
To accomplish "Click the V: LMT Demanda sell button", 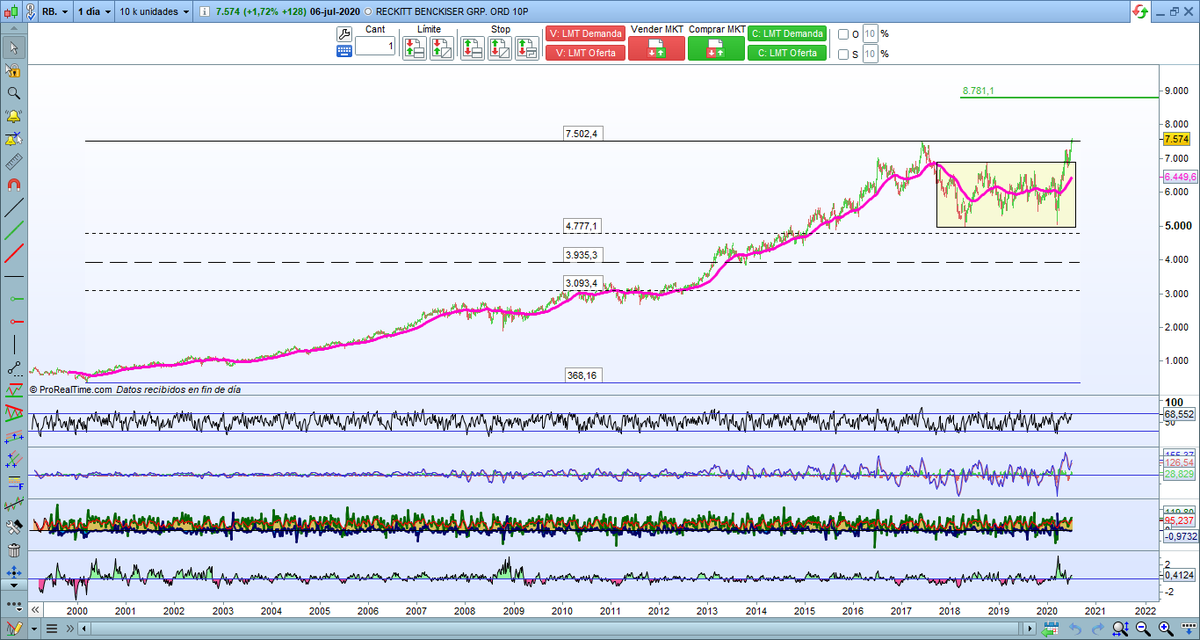I will click(584, 33).
